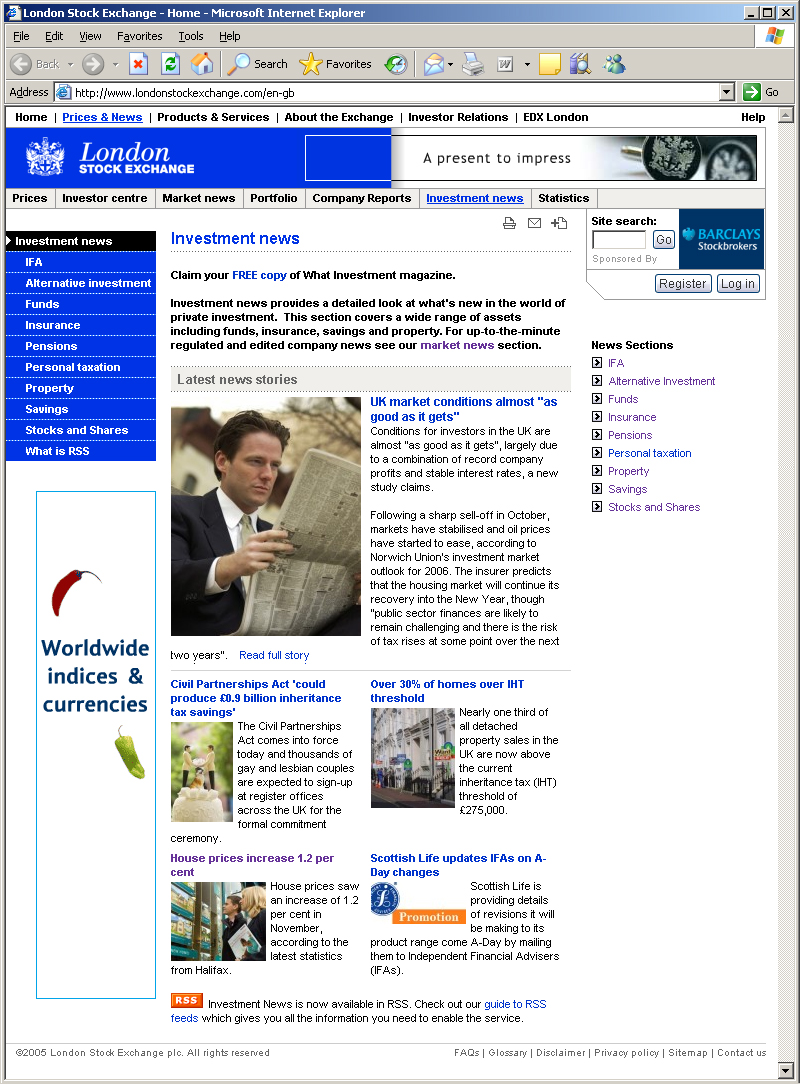The image size is (800, 1085).
Task: Click Edit with Word toolbar icon
Action: pyautogui.click(x=505, y=64)
